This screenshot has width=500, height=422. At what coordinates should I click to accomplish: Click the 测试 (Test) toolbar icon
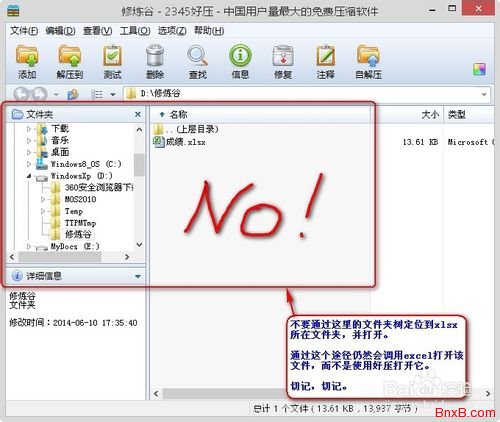112,55
